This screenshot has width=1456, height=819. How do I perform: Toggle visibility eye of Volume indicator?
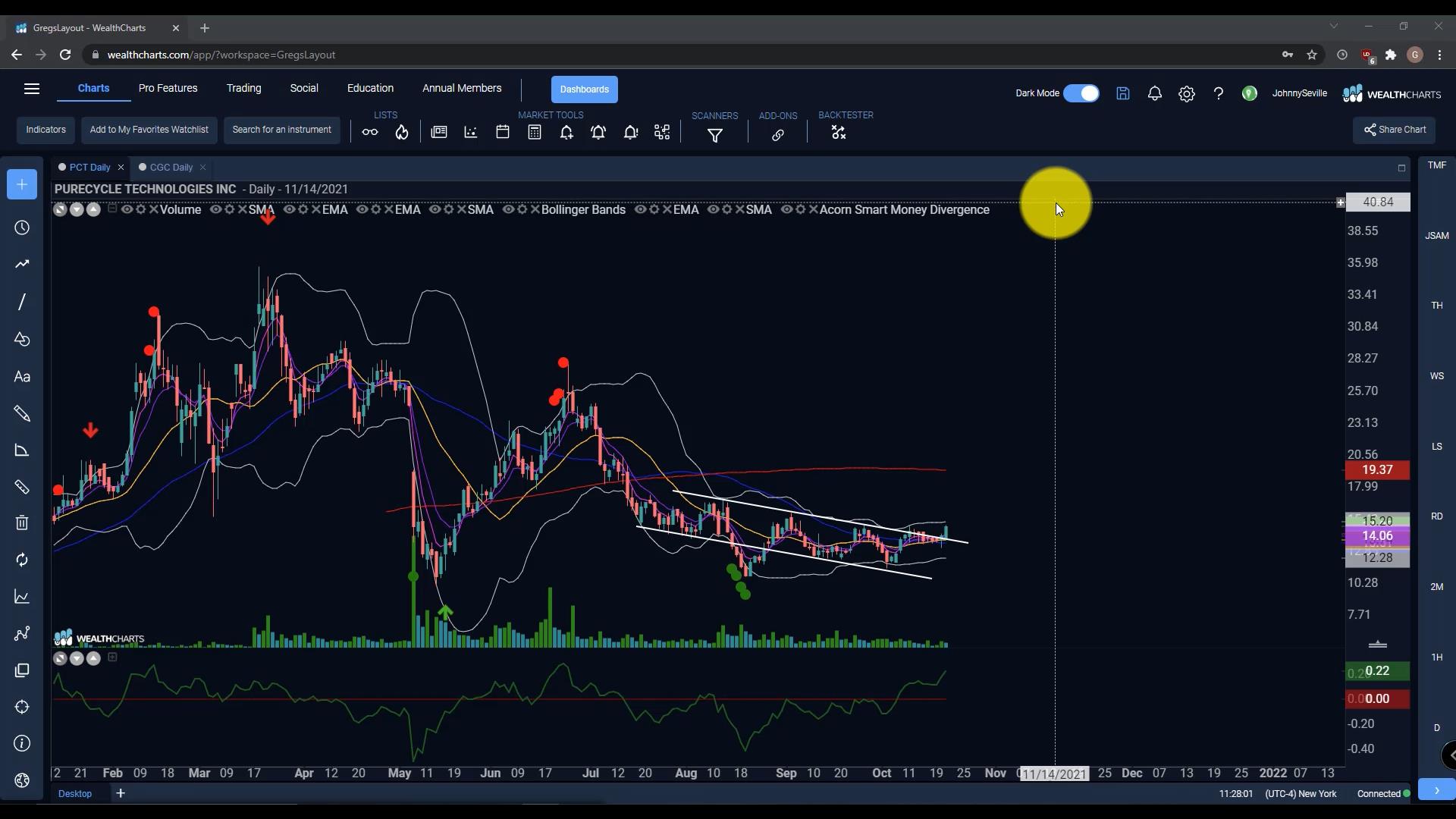click(x=127, y=209)
